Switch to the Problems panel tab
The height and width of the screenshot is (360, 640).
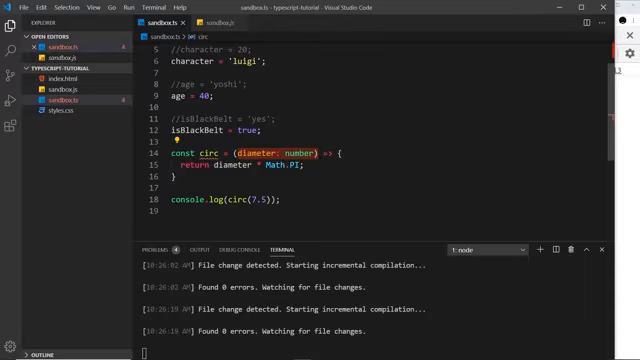[155, 250]
